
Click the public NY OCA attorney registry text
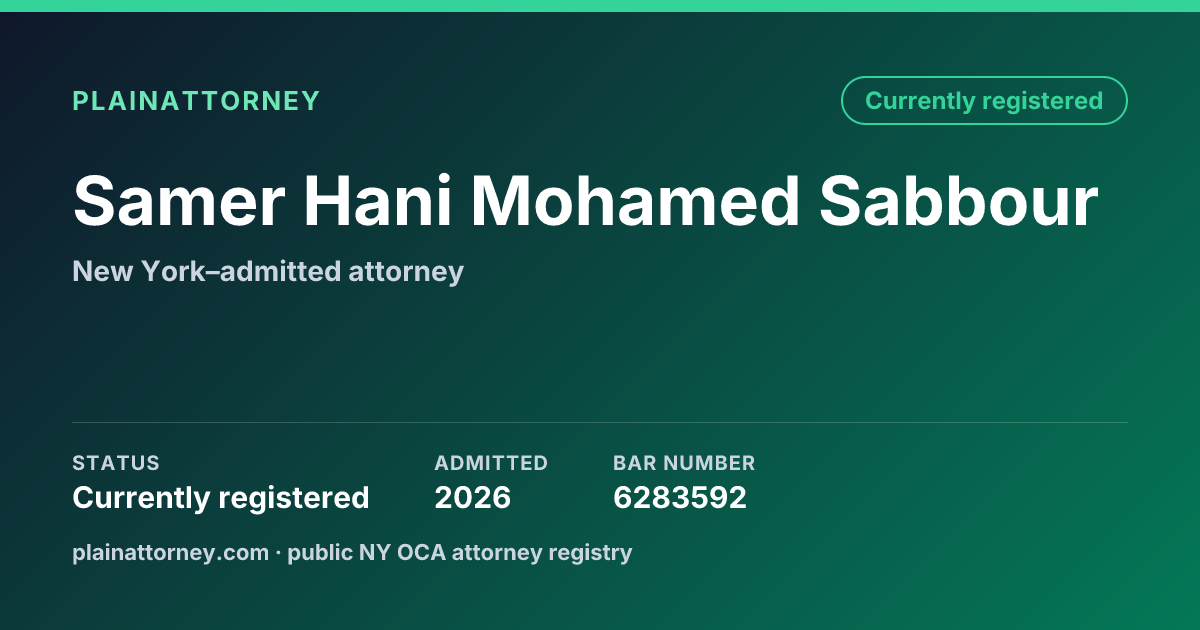click(460, 552)
